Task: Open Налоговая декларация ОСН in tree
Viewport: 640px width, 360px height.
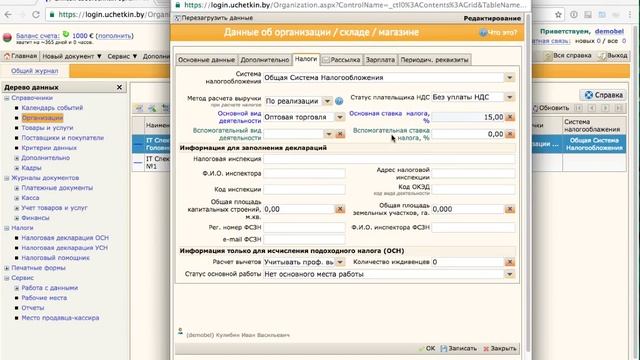Action: [65, 238]
